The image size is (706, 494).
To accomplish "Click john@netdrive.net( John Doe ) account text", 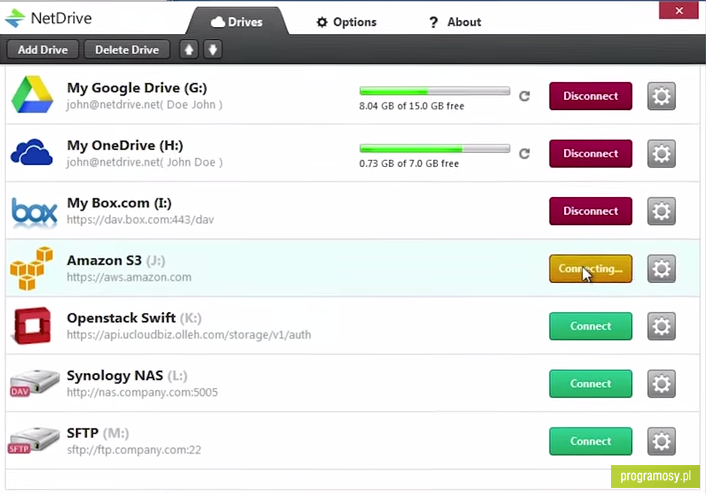I will [144, 162].
